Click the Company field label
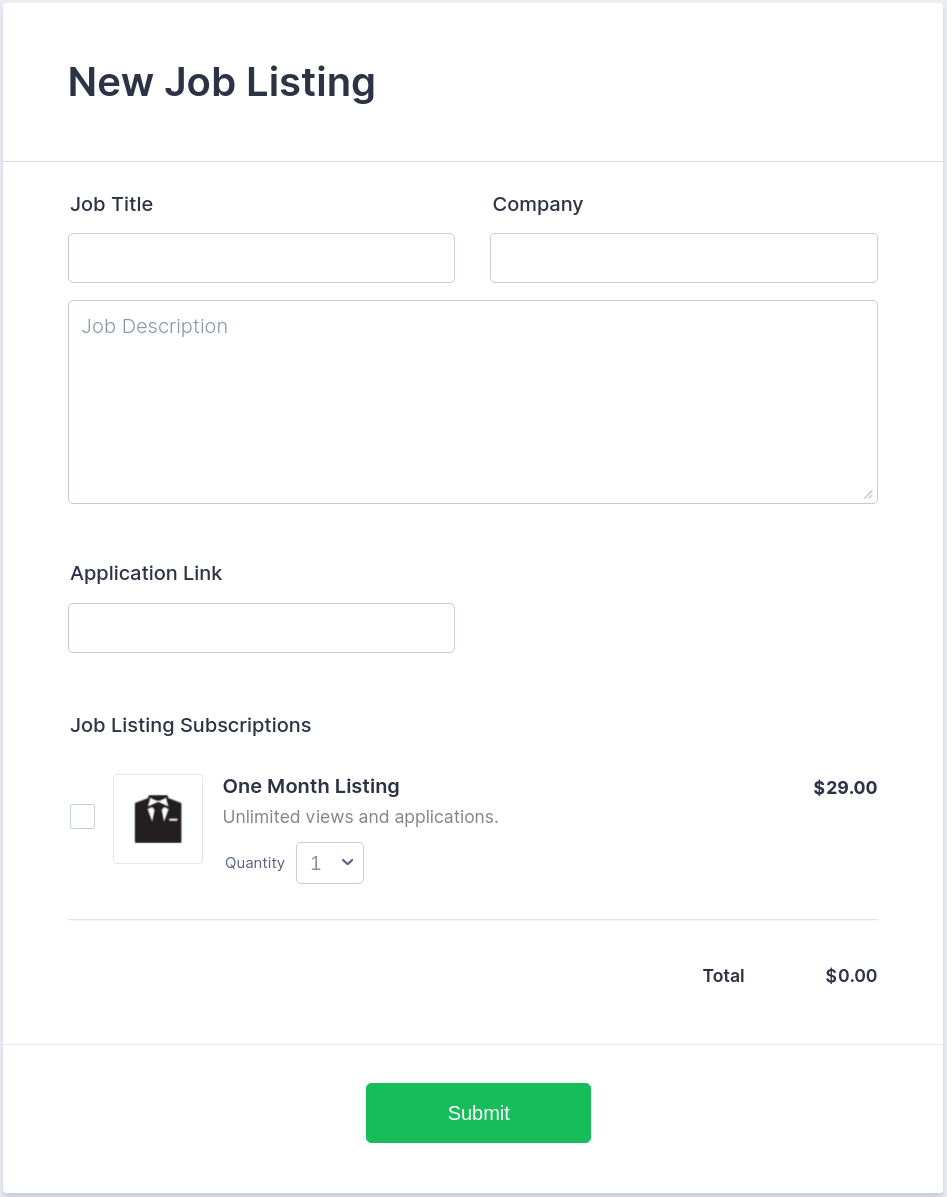The image size is (947, 1197). (537, 204)
